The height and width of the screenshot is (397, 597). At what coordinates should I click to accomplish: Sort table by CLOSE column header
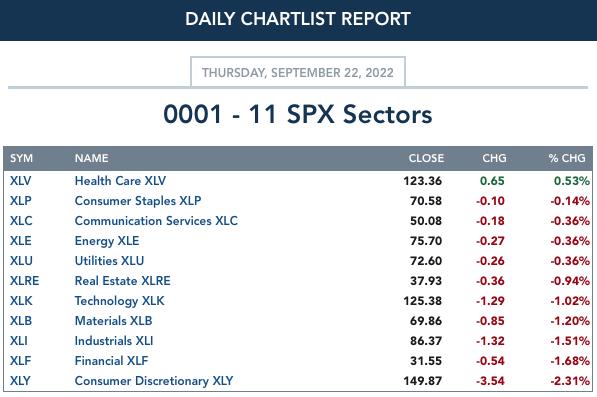pyautogui.click(x=426, y=158)
